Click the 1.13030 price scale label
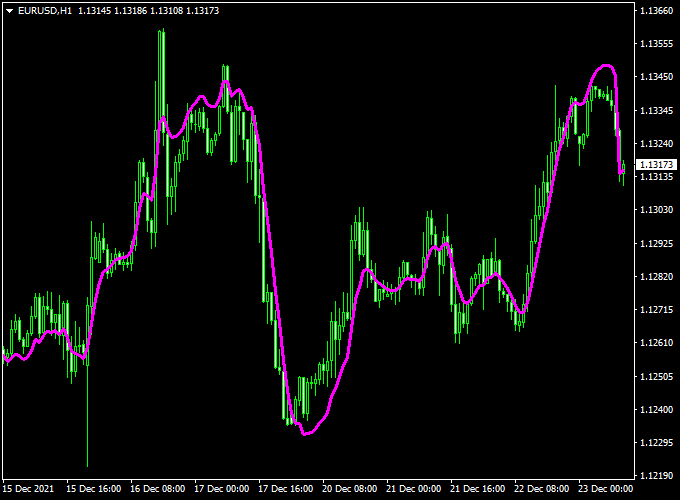 pyautogui.click(x=657, y=210)
